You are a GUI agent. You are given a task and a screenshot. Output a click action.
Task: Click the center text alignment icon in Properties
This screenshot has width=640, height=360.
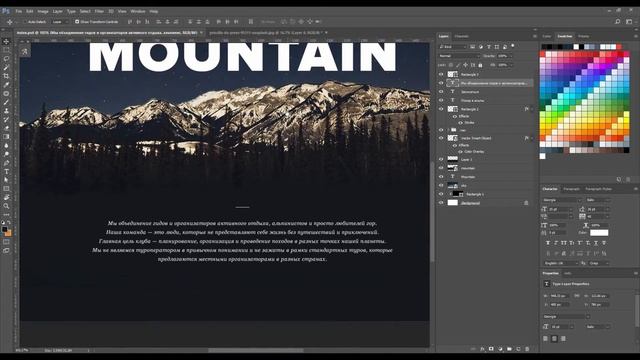tap(554, 338)
